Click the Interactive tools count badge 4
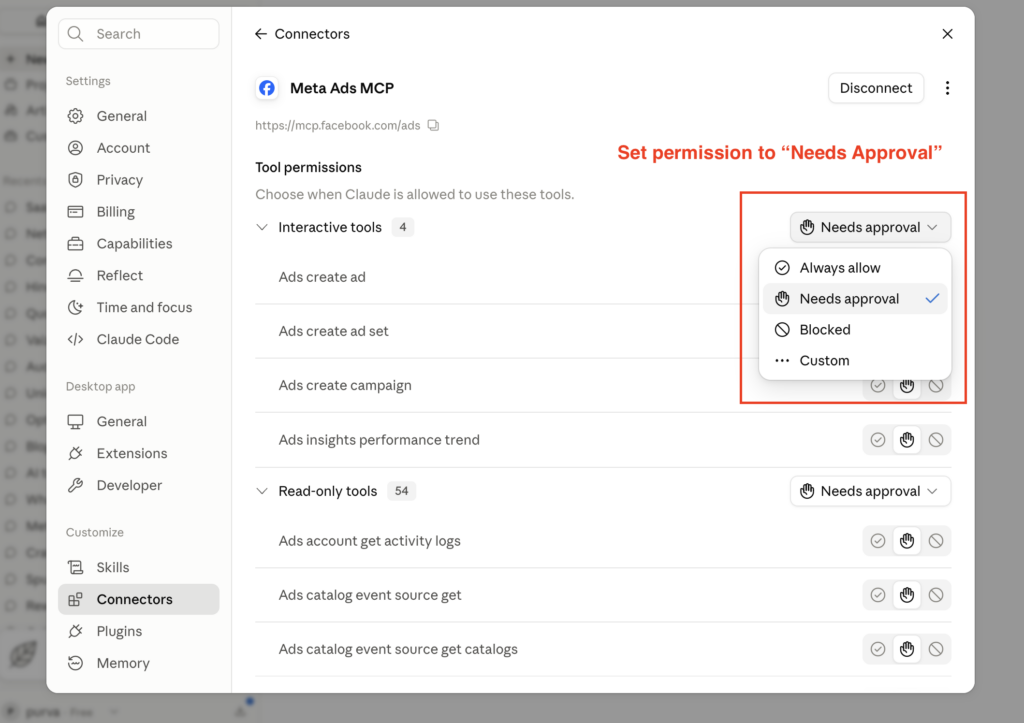The image size is (1024, 723). 402,227
